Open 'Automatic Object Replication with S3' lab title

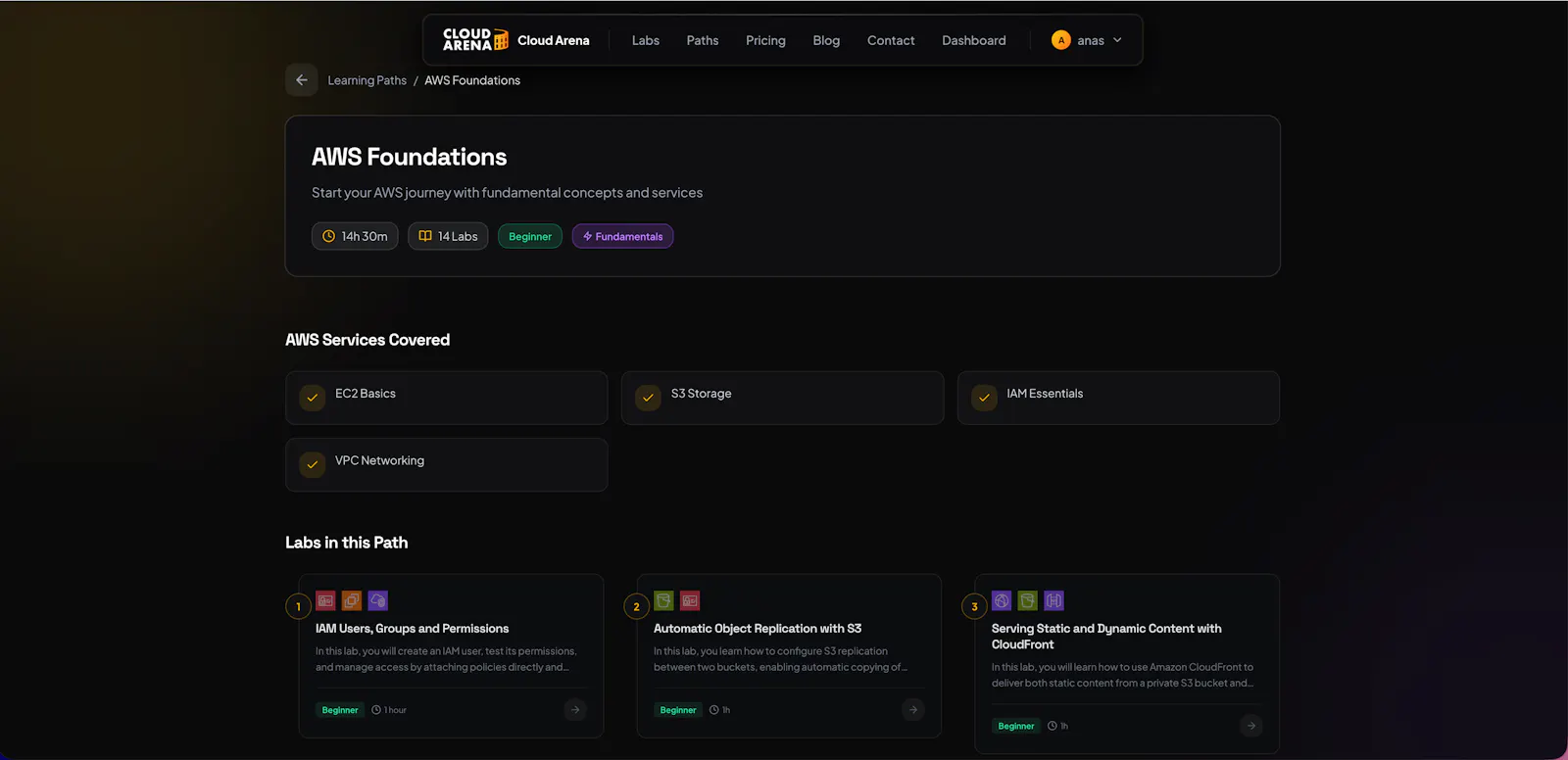coord(758,629)
